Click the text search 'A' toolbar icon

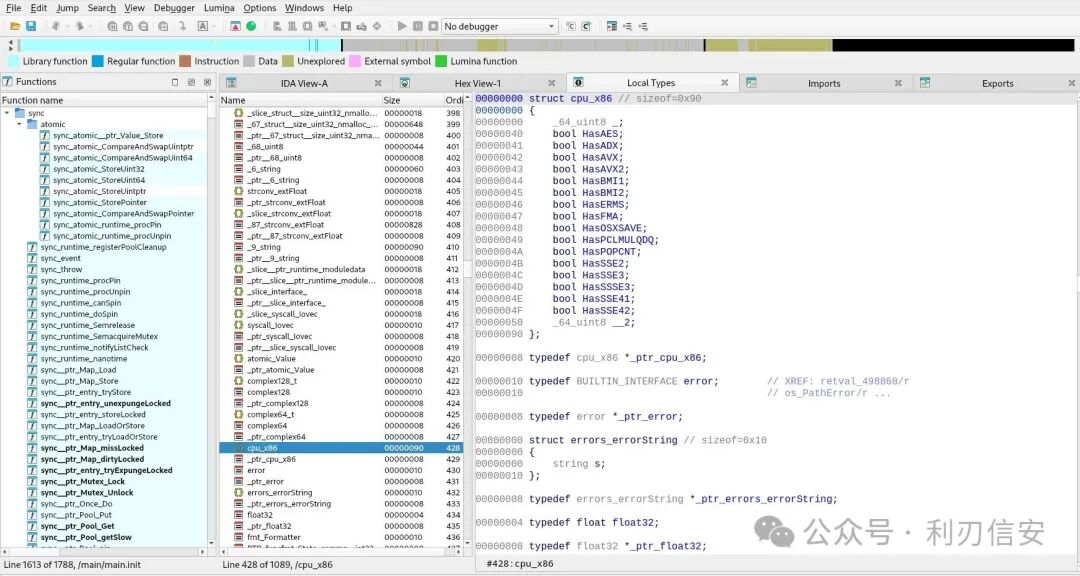tap(202, 26)
